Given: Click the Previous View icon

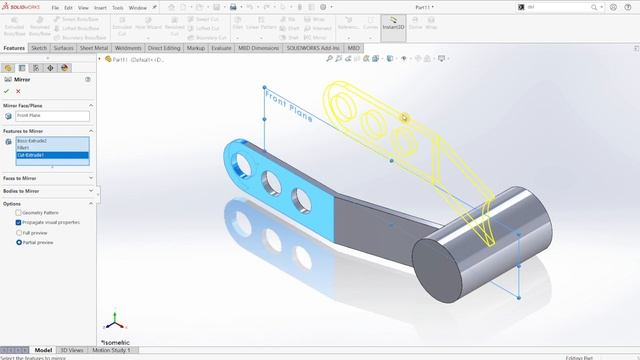Looking at the screenshot, I should click(x=348, y=59).
